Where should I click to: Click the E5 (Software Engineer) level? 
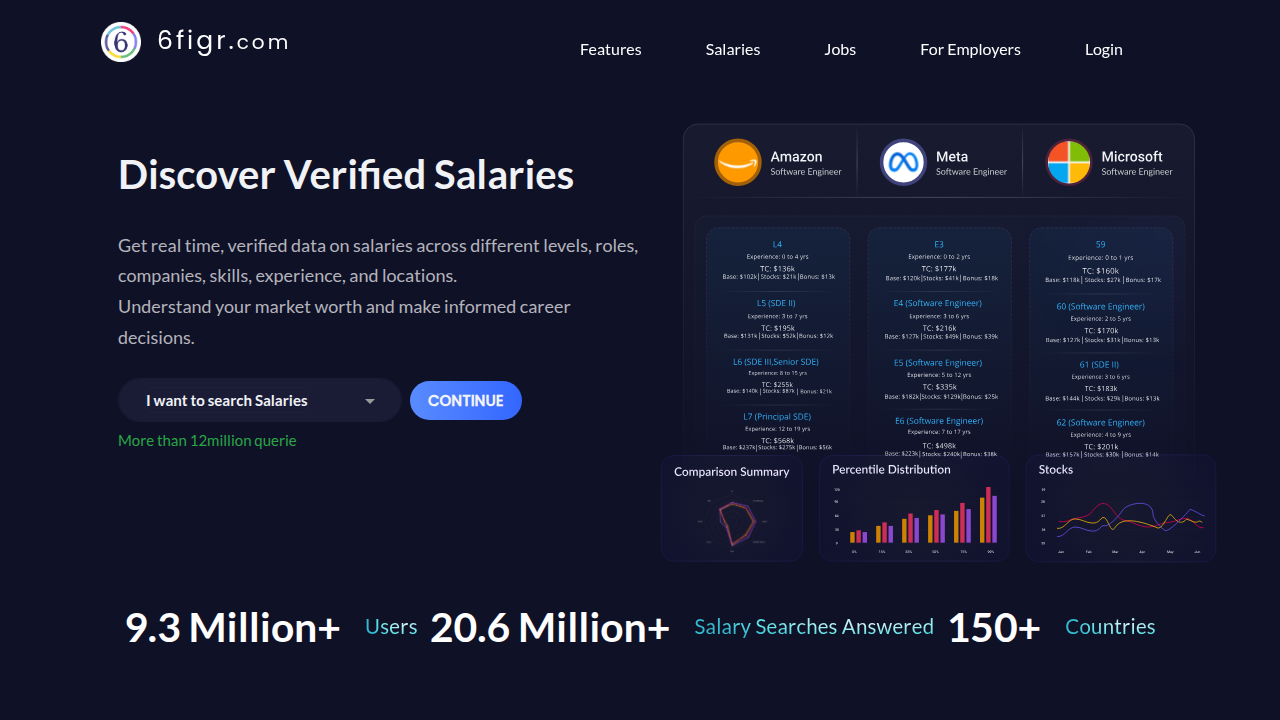(x=938, y=362)
